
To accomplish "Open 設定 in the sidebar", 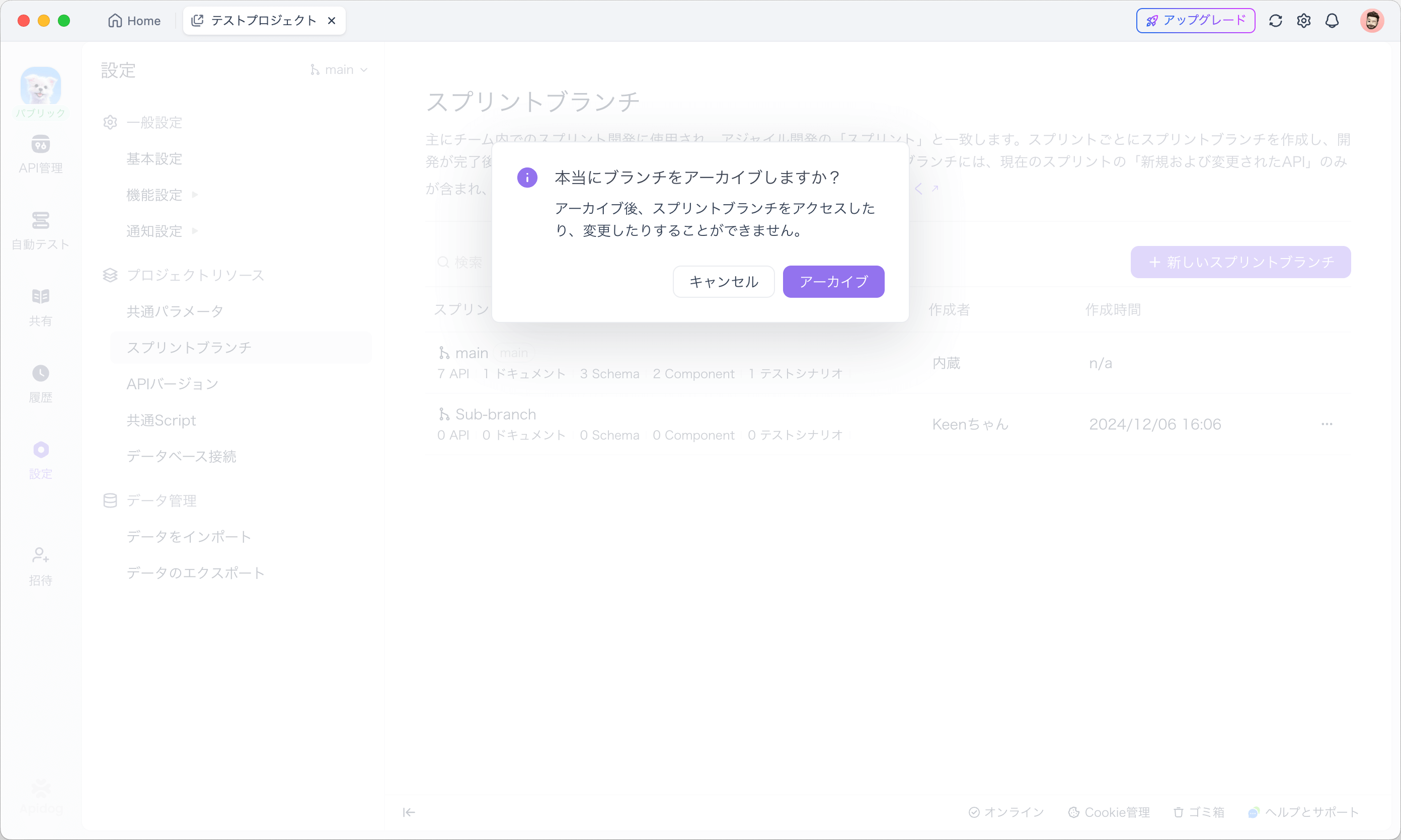I will click(40, 460).
